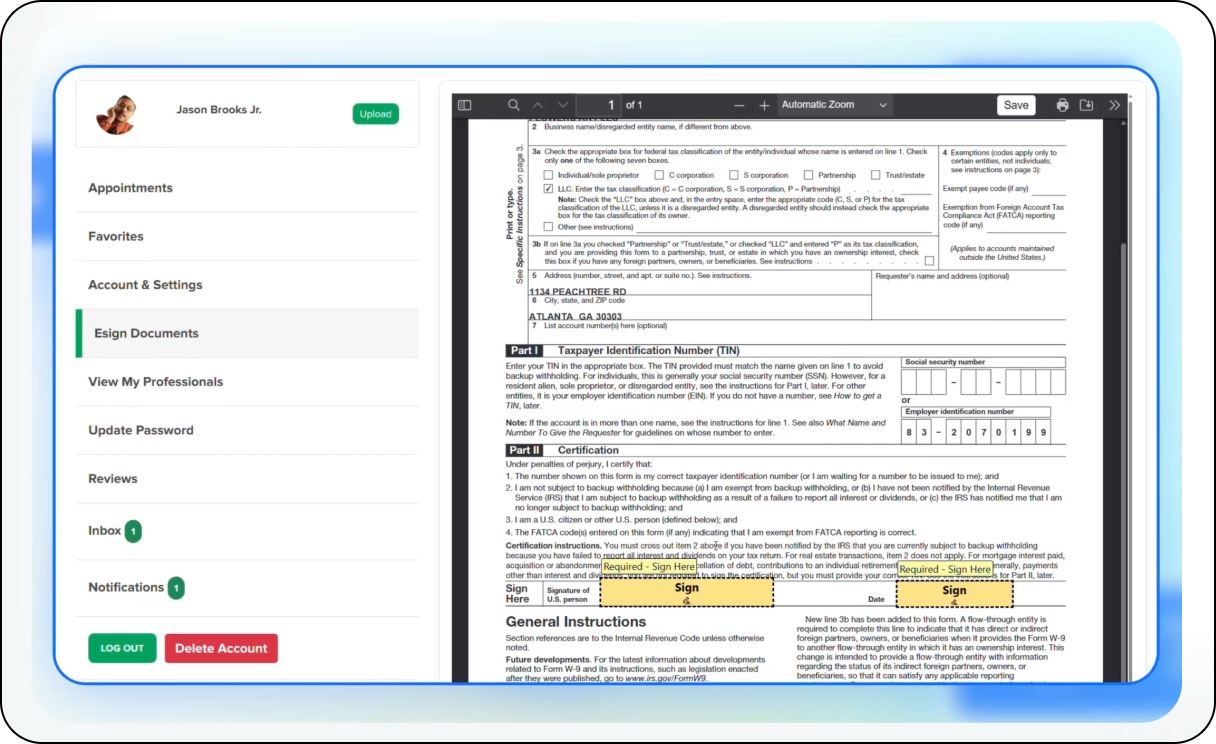The height and width of the screenshot is (744, 1216).
Task: Open the find-in-document search icon
Action: 513,105
